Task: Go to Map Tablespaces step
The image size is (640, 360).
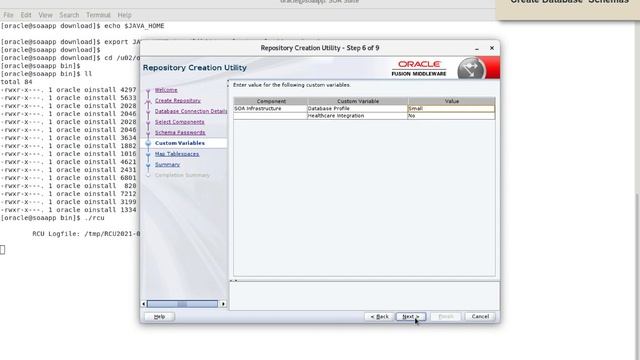Action: [177, 154]
